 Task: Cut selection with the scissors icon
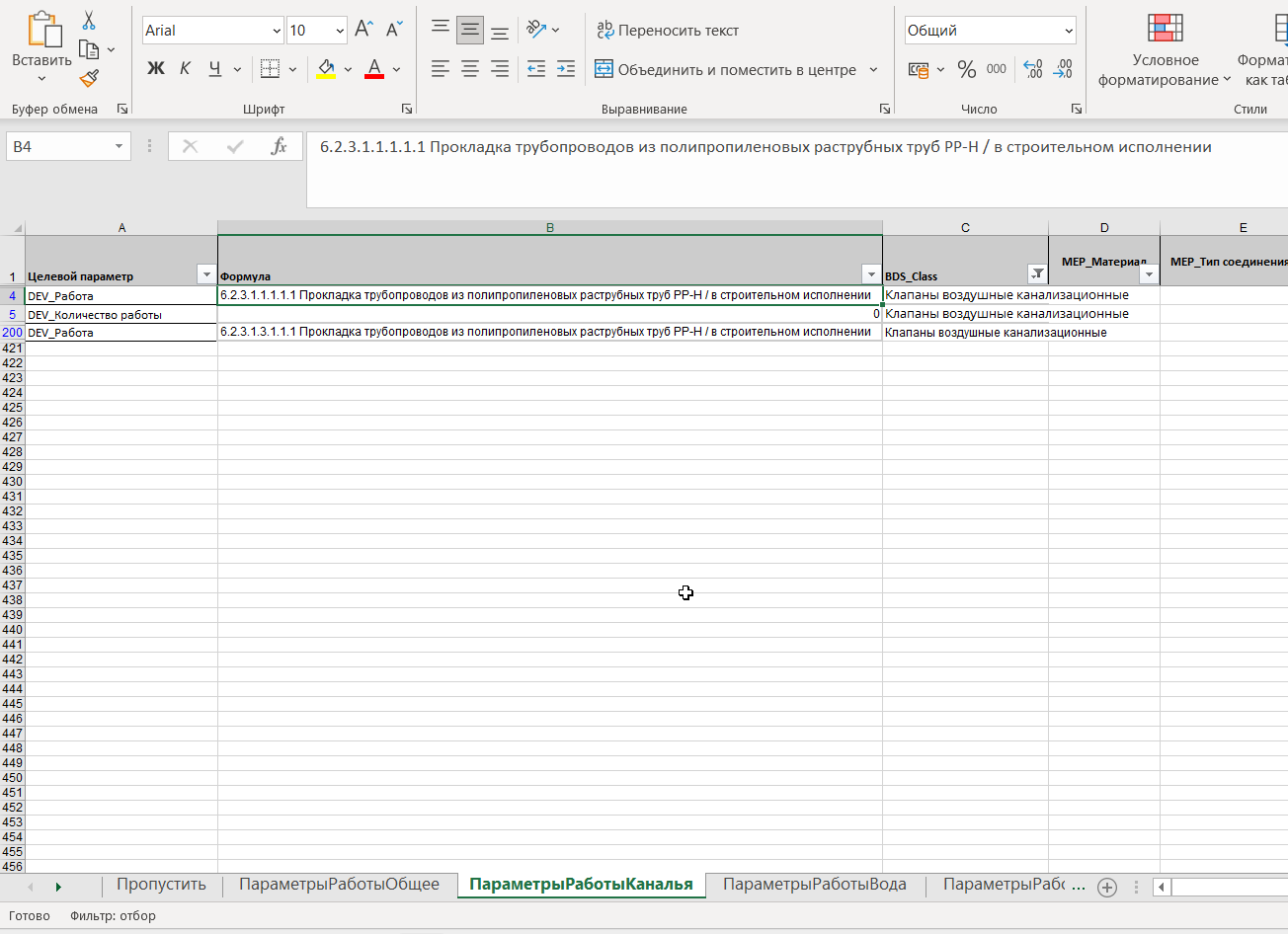[89, 21]
